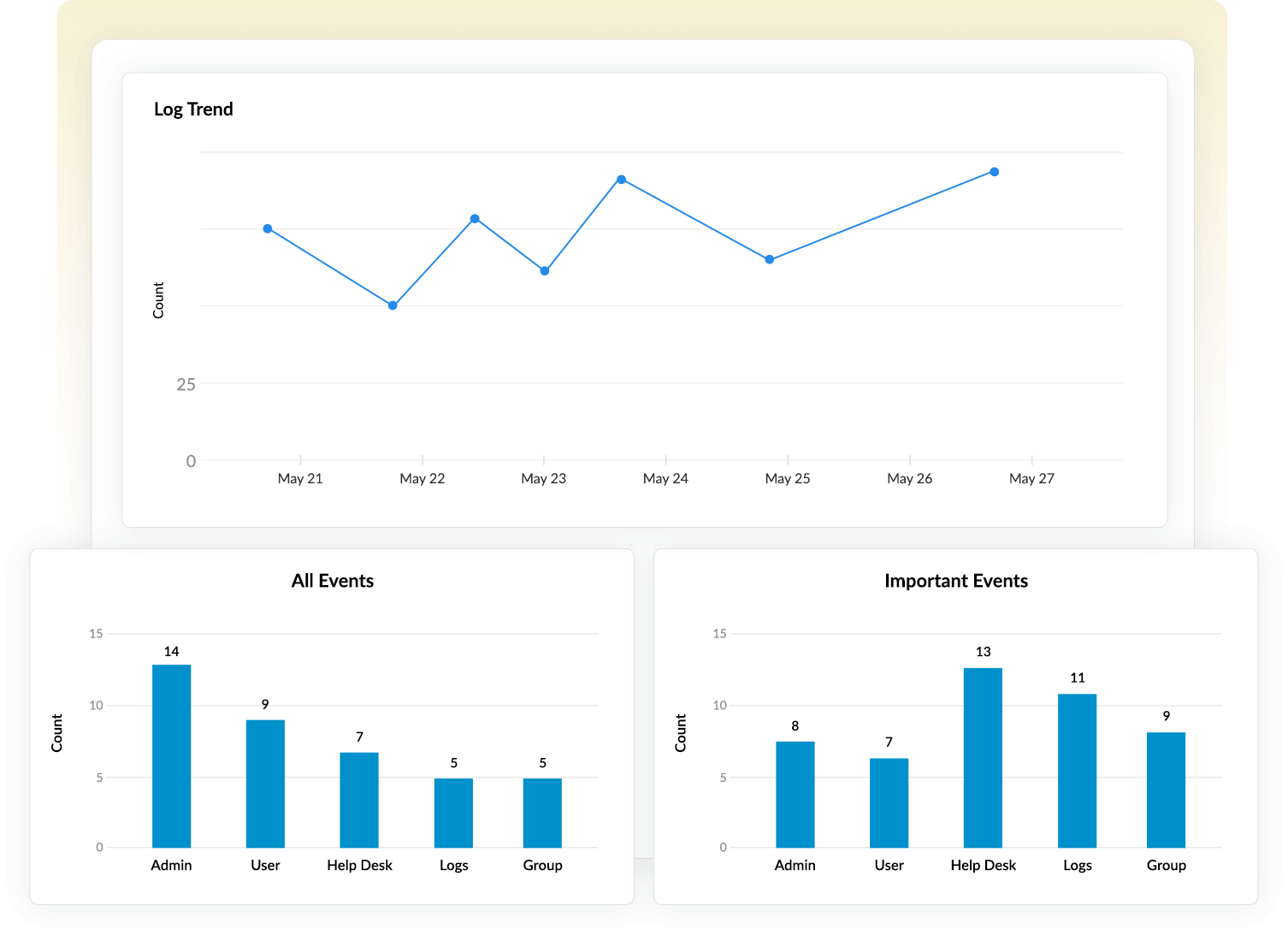
Task: Click the May 21 data point on Log Trend
Action: coord(267,228)
